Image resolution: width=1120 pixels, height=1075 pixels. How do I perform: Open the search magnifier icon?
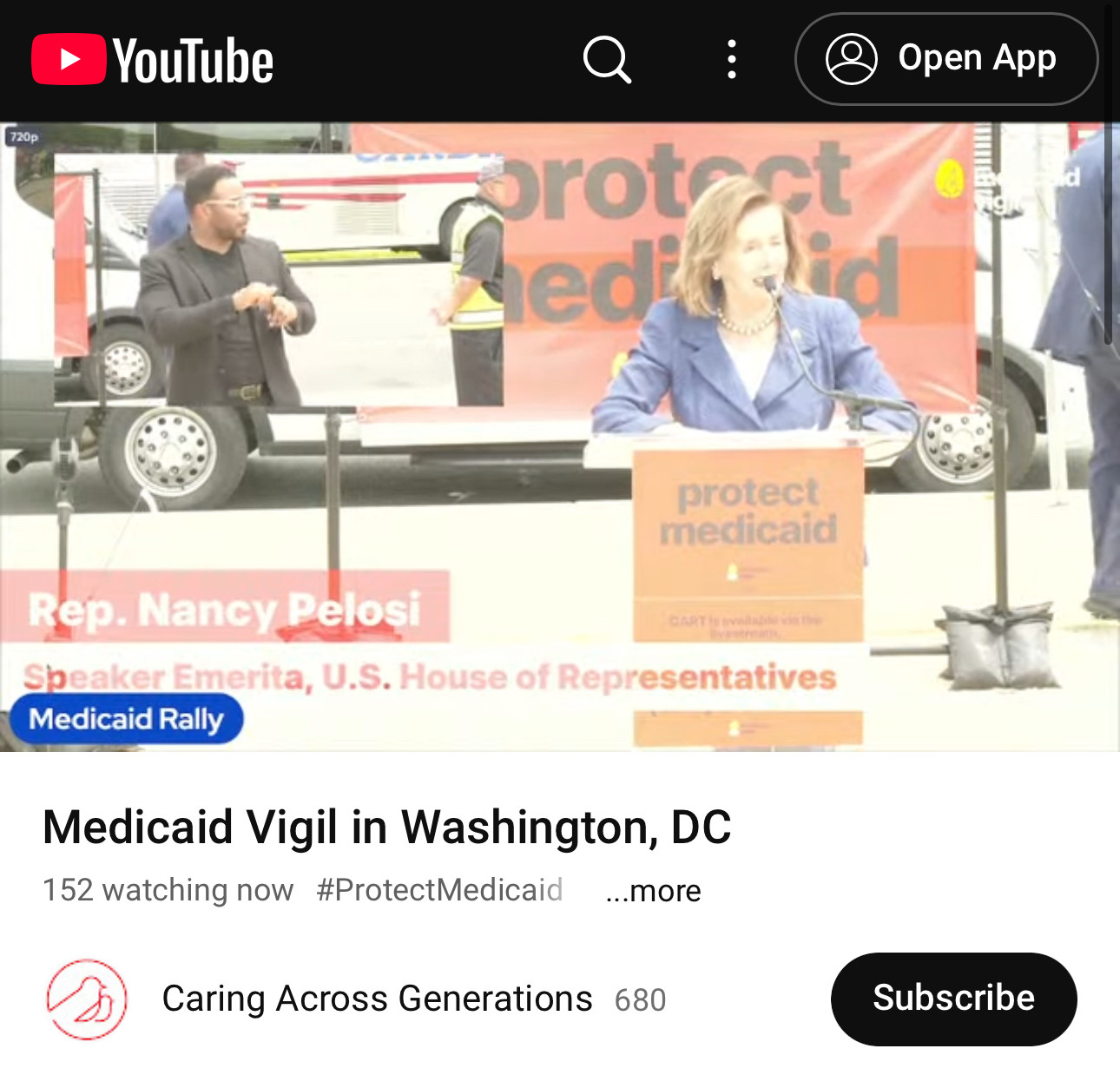pyautogui.click(x=607, y=59)
